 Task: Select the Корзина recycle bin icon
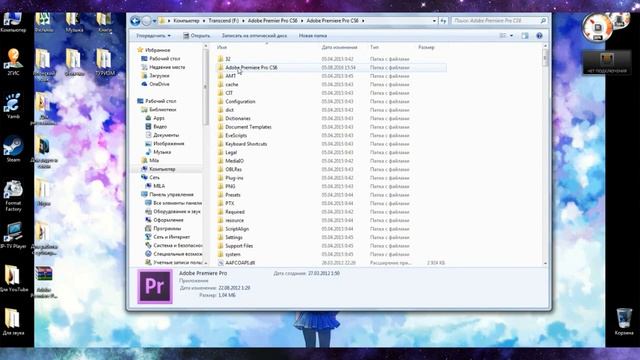point(624,322)
